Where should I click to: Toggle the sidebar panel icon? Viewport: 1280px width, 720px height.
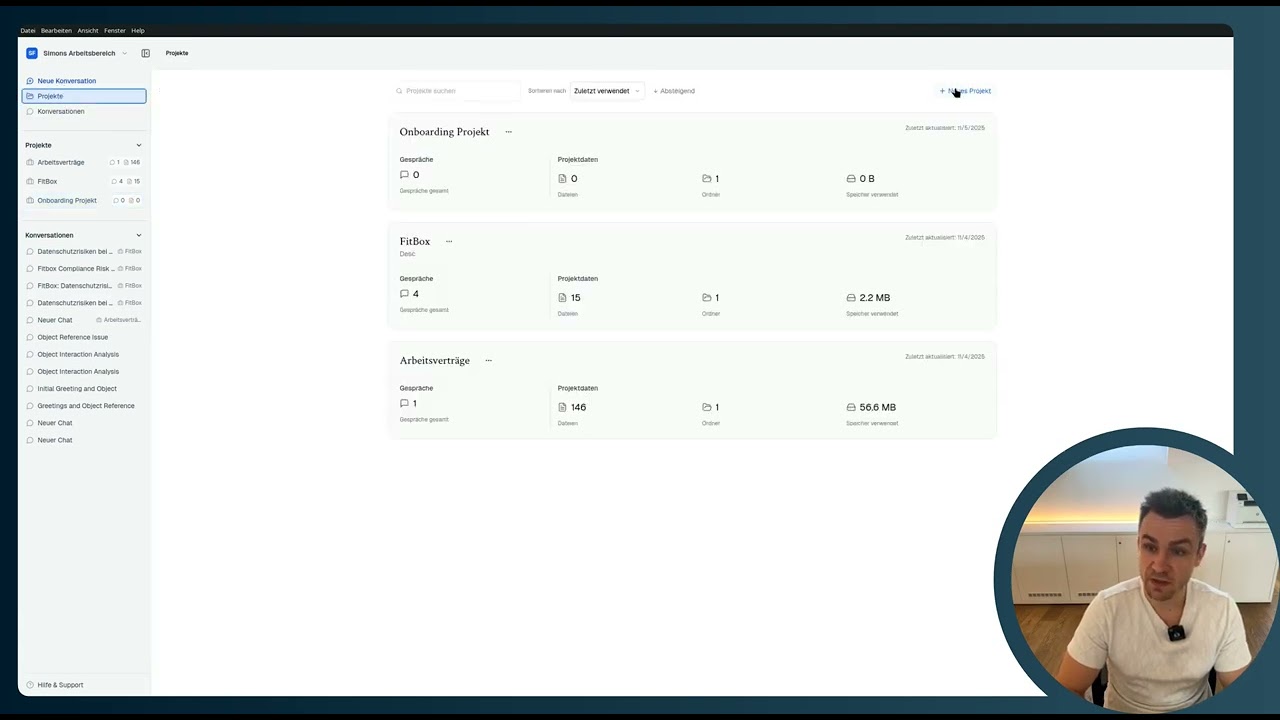tap(145, 53)
